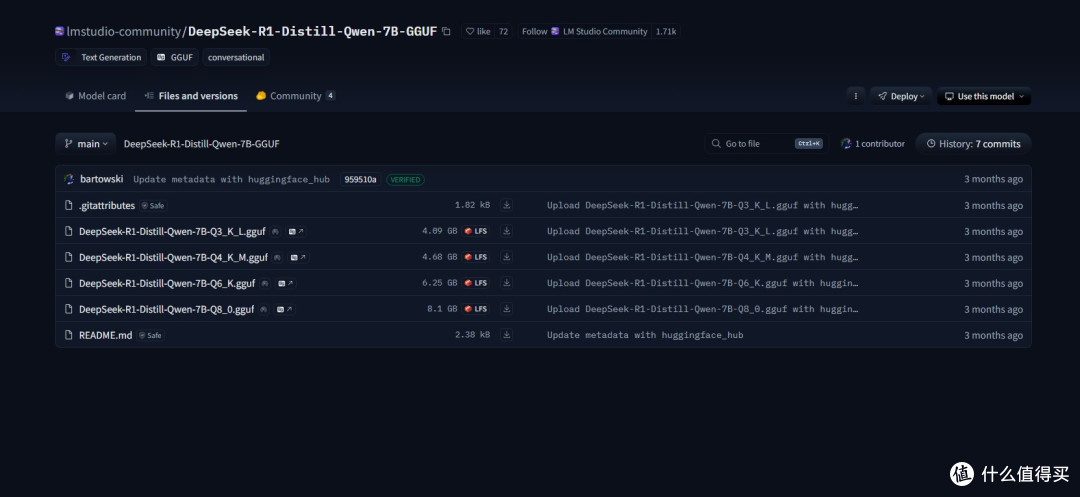Click Safe badge beside .gitattributes
Viewport: 1080px width, 497px height.
153,206
